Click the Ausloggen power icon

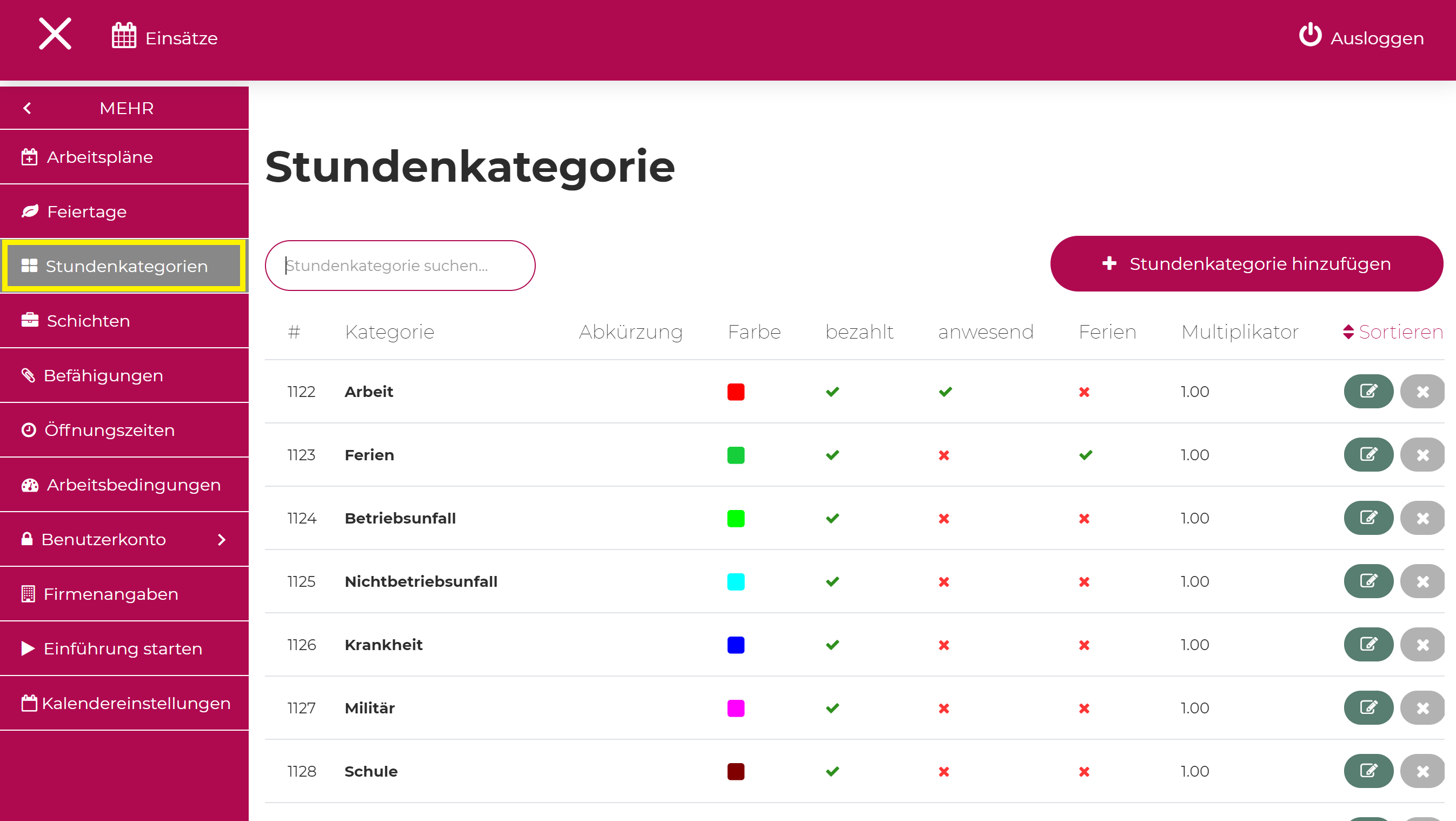click(x=1310, y=35)
